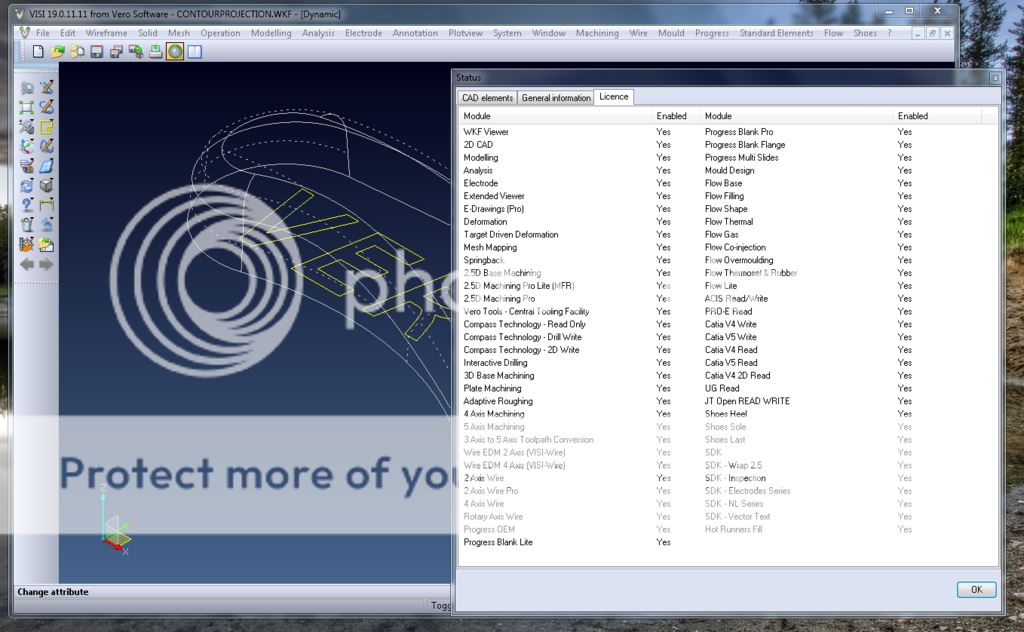This screenshot has width=1024, height=632.
Task: Save the current drawing
Action: [96, 50]
